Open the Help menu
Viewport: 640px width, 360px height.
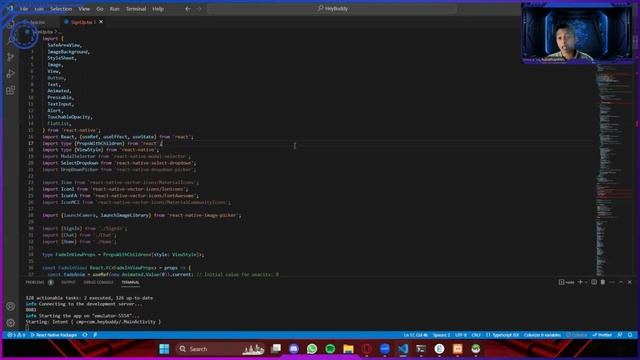click(158, 9)
